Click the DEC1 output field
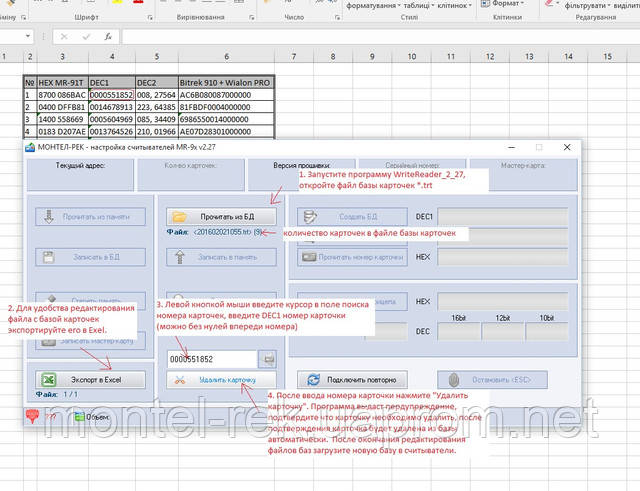The height and width of the screenshot is (491, 640). (503, 217)
